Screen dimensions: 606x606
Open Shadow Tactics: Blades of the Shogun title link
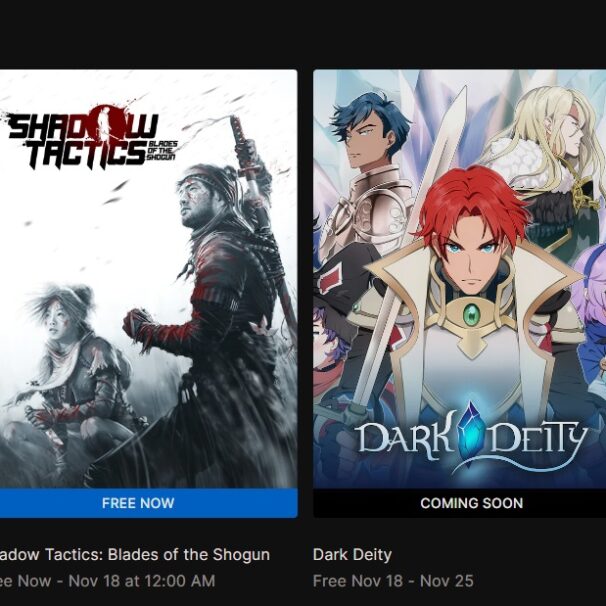click(x=134, y=555)
